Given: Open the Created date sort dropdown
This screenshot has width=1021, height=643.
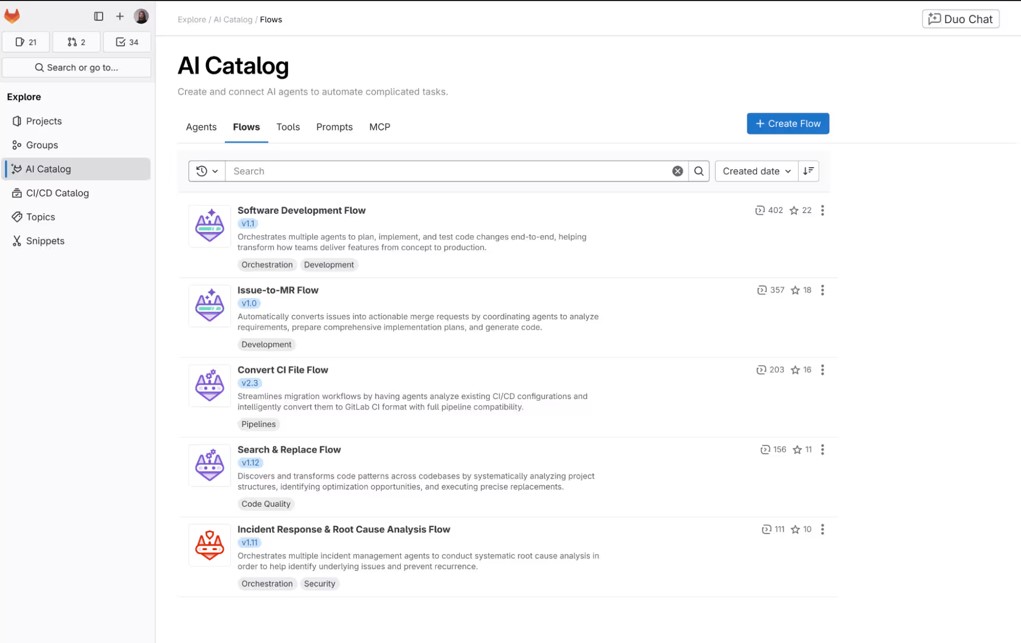Looking at the screenshot, I should pos(755,170).
